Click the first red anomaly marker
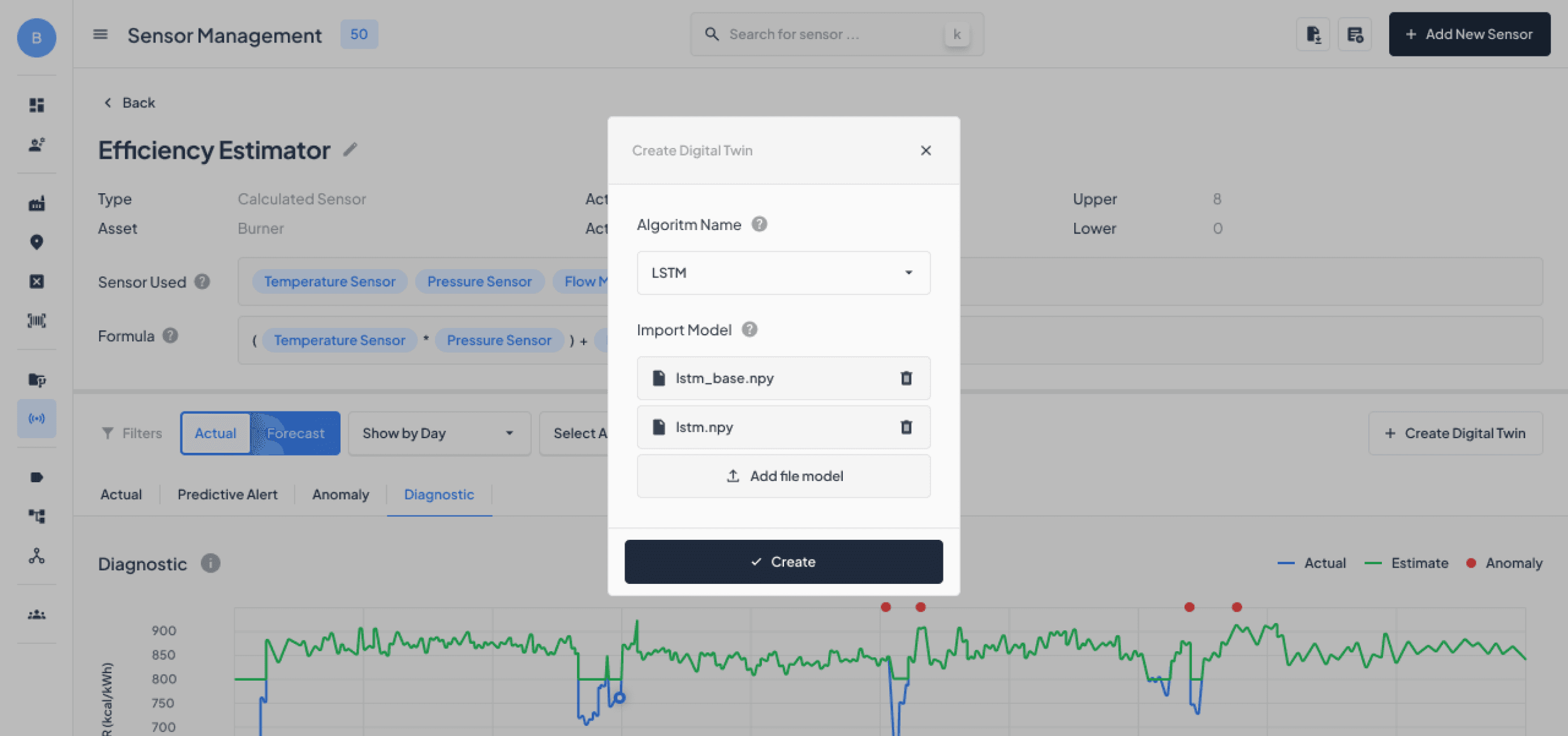1568x736 pixels. coord(886,607)
